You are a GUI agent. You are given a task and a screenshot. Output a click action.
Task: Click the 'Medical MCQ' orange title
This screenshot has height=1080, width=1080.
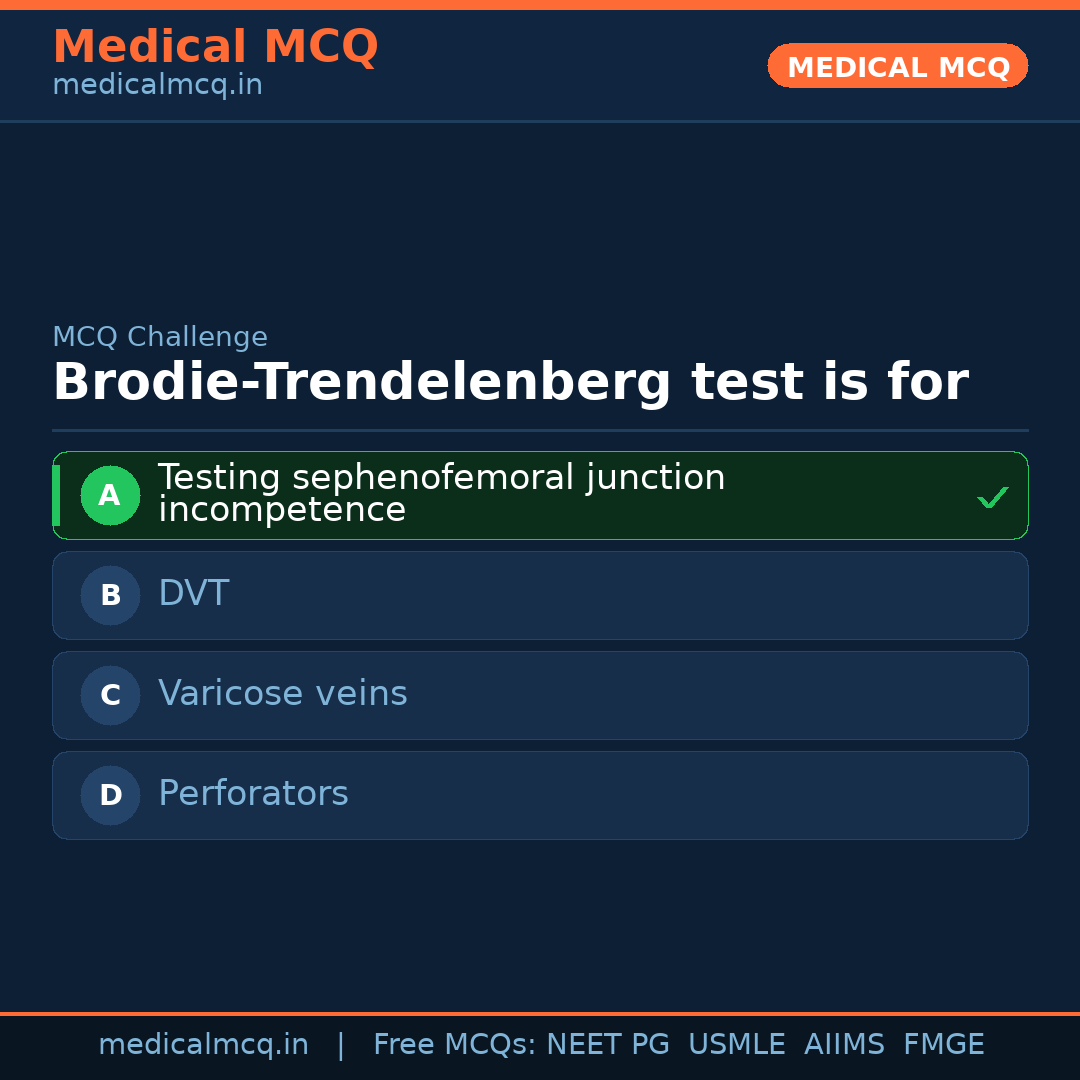215,47
